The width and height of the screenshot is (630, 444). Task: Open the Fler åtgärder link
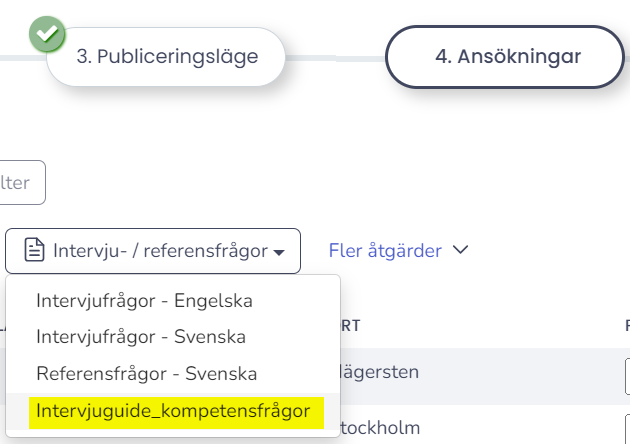(385, 251)
